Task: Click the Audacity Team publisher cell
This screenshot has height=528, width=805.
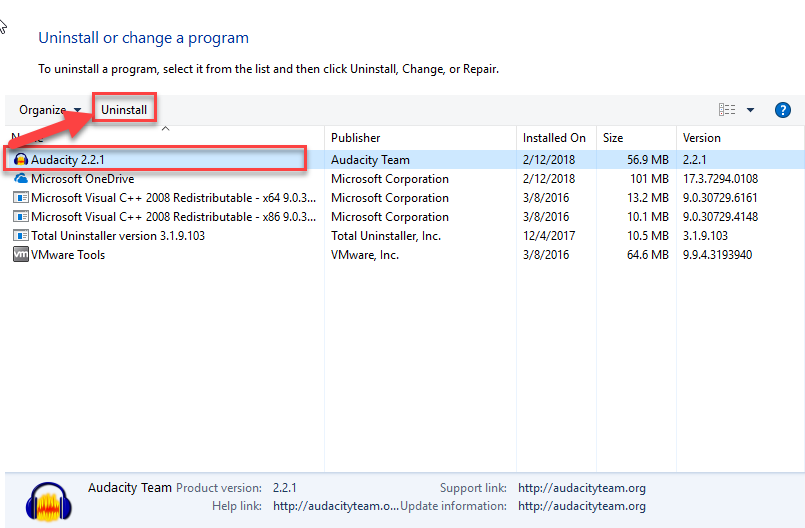Action: point(370,160)
